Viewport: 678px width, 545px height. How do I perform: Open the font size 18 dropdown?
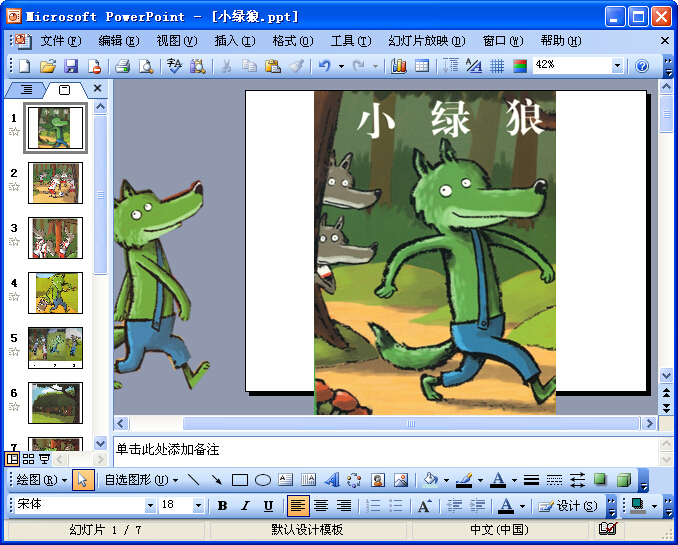pyautogui.click(x=198, y=505)
